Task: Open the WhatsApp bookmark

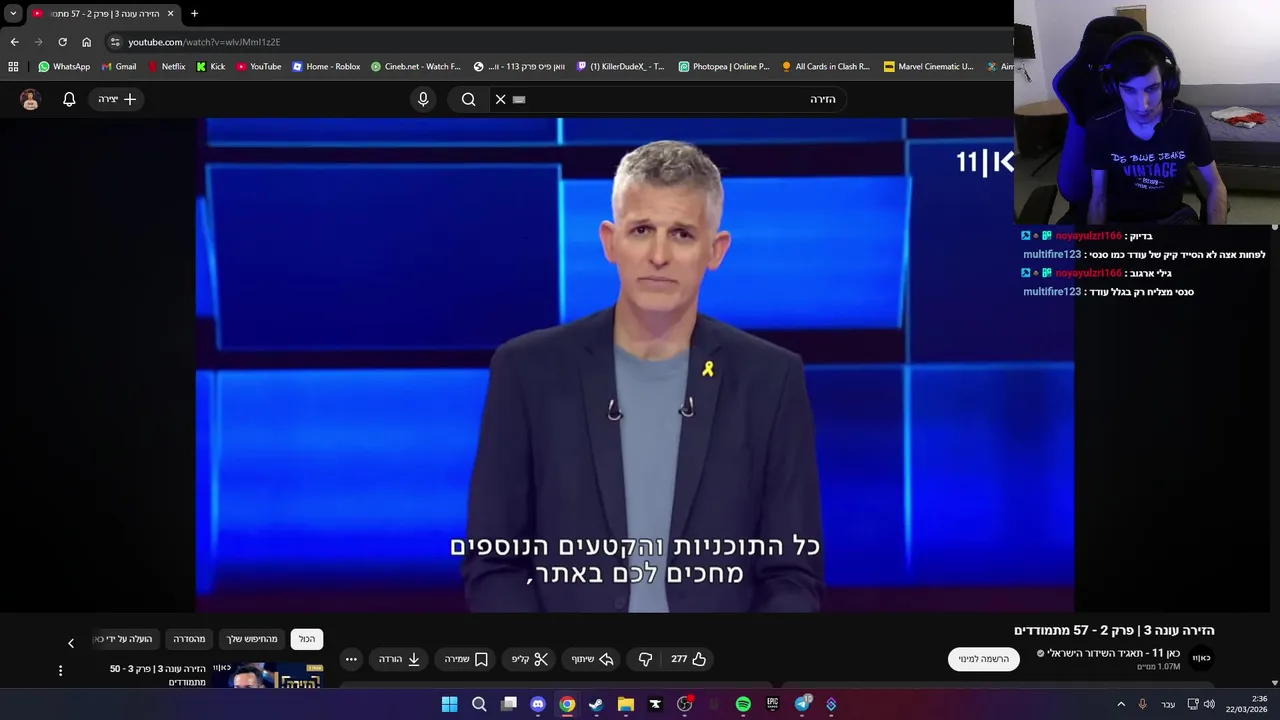Action: (x=64, y=67)
